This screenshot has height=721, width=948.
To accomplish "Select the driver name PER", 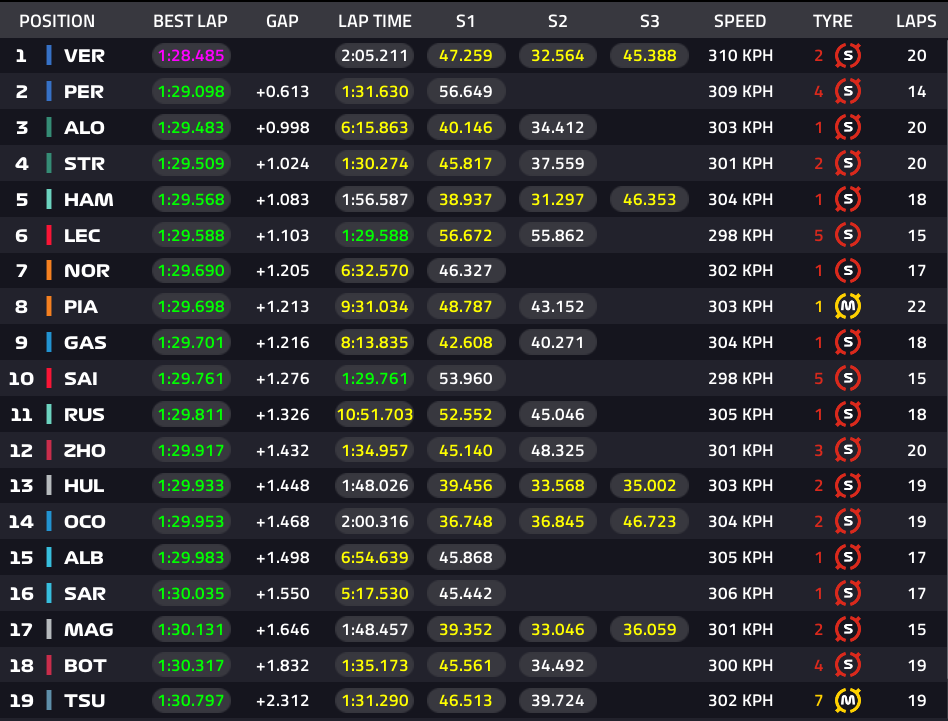I will coord(84,92).
